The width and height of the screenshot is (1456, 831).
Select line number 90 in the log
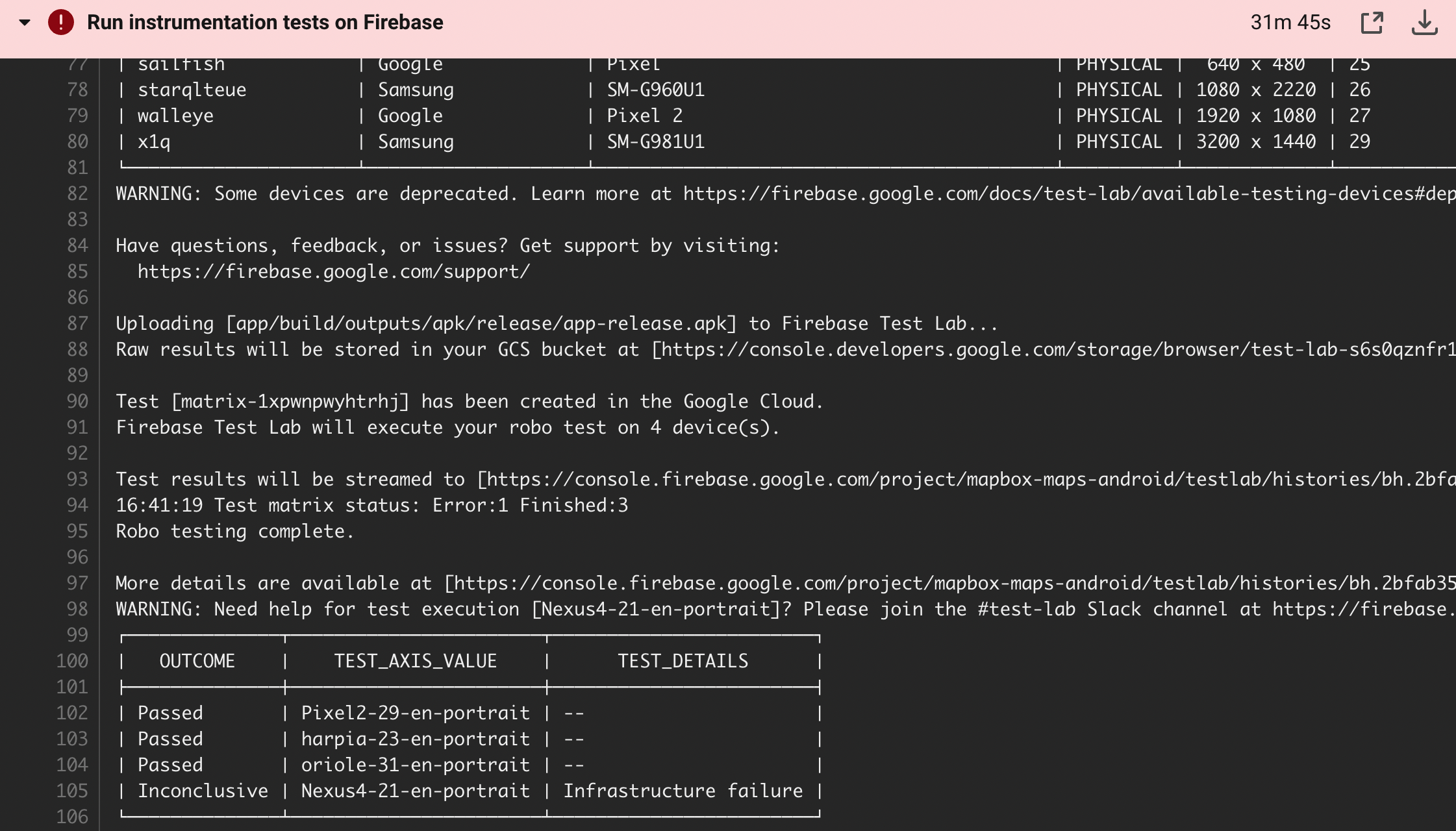pyautogui.click(x=77, y=401)
